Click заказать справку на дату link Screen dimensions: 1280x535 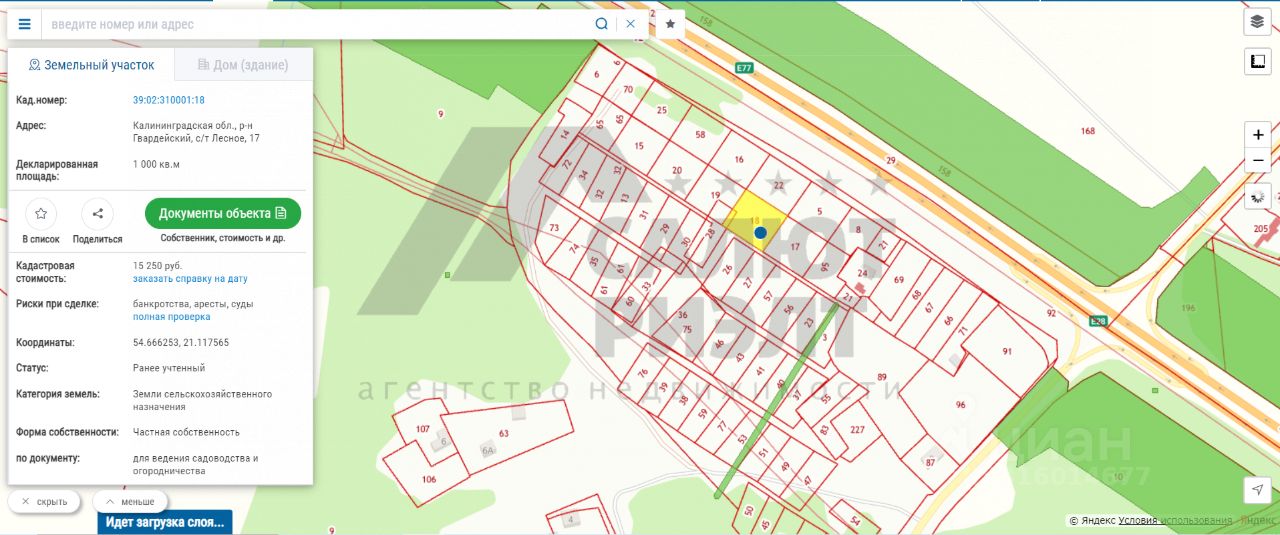coord(190,279)
